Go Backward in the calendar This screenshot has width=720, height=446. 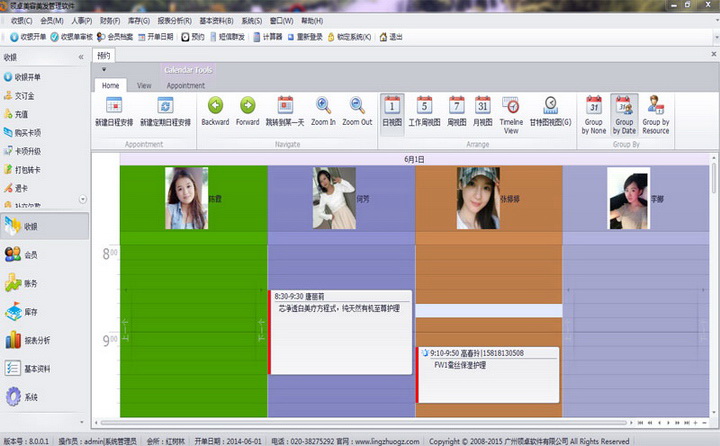[x=215, y=111]
